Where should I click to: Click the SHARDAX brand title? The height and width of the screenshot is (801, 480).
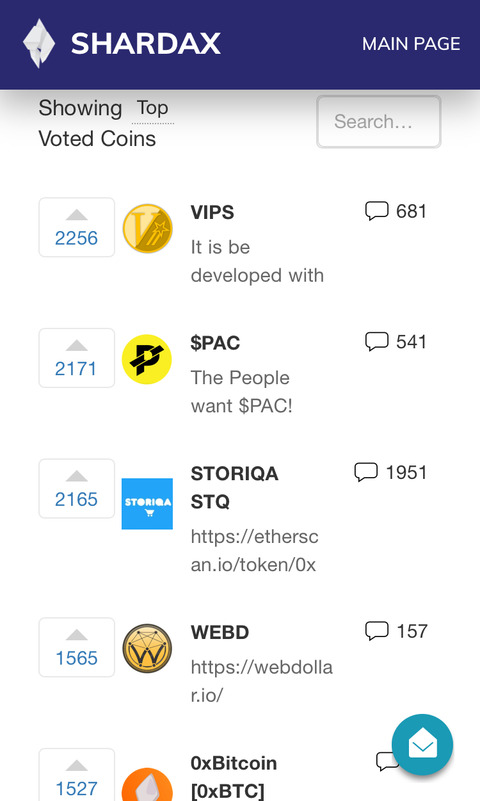point(146,44)
